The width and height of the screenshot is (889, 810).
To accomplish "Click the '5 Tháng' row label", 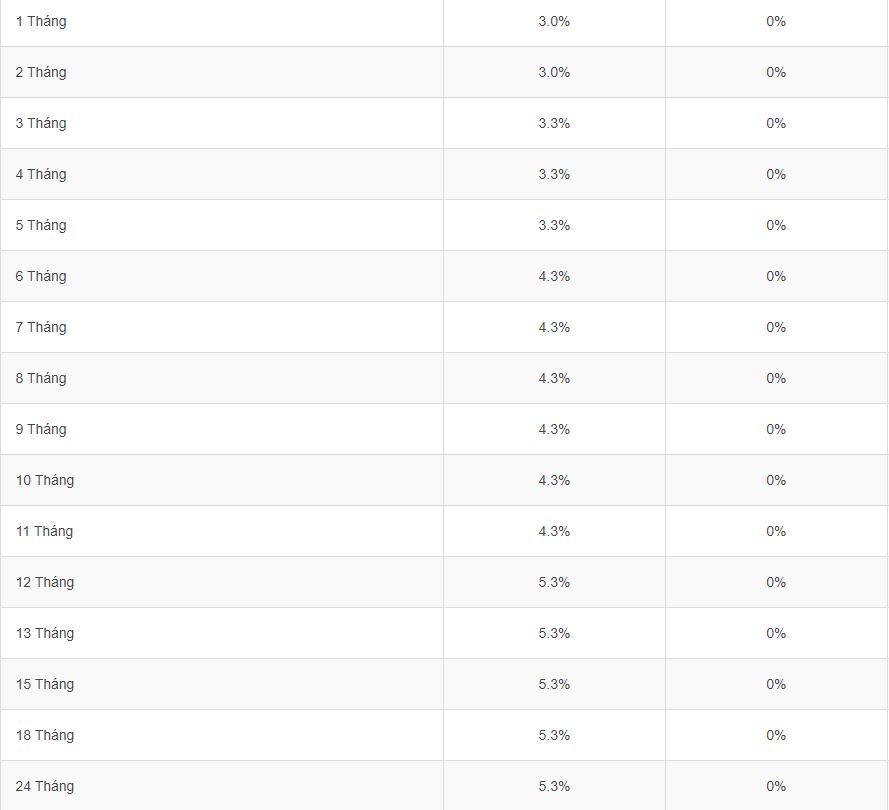I will [x=41, y=225].
